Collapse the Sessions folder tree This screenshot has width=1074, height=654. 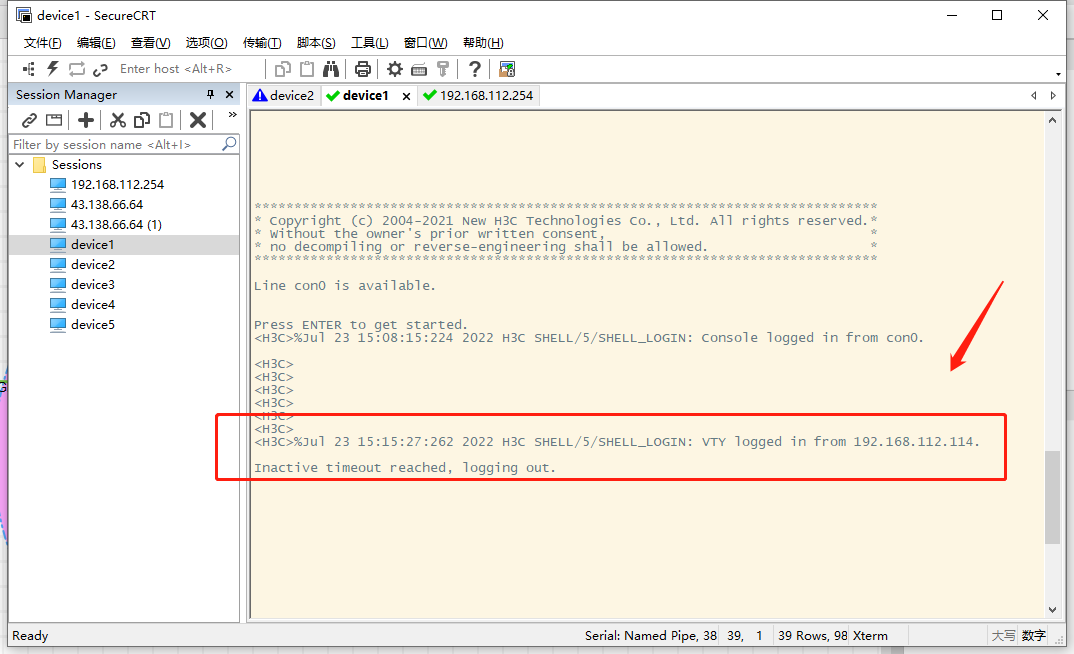coord(20,164)
